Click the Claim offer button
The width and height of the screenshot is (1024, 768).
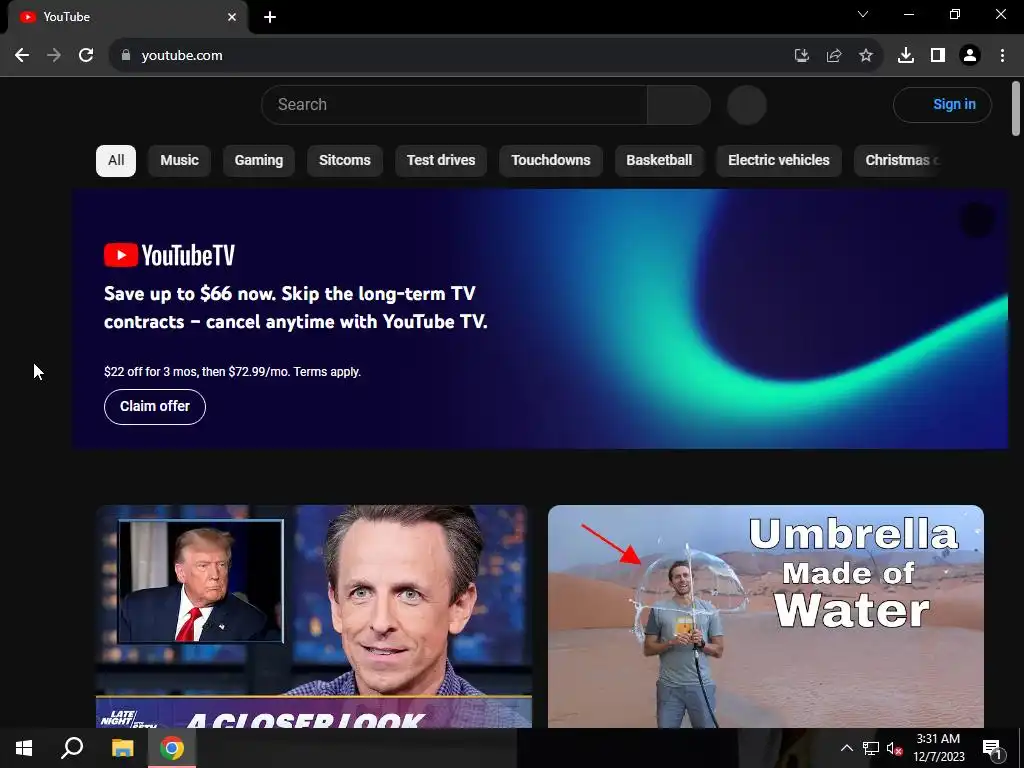[x=155, y=407]
